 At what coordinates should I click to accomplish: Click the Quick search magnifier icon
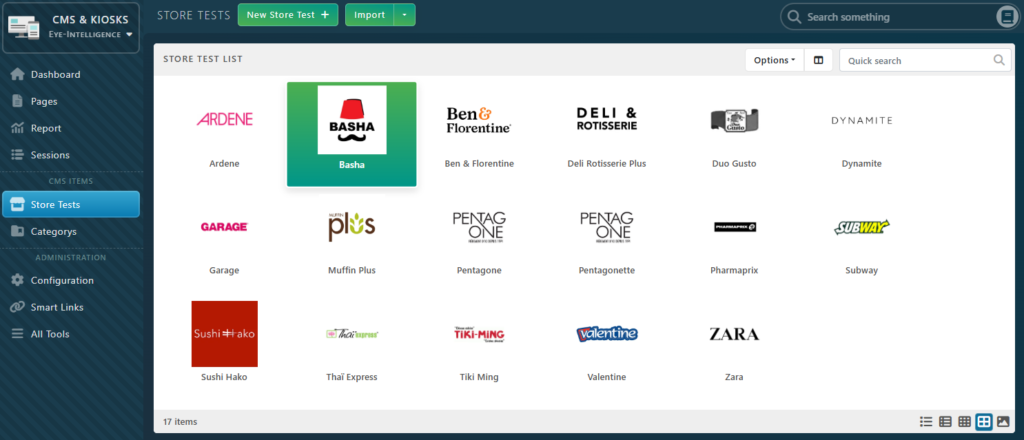(x=999, y=60)
